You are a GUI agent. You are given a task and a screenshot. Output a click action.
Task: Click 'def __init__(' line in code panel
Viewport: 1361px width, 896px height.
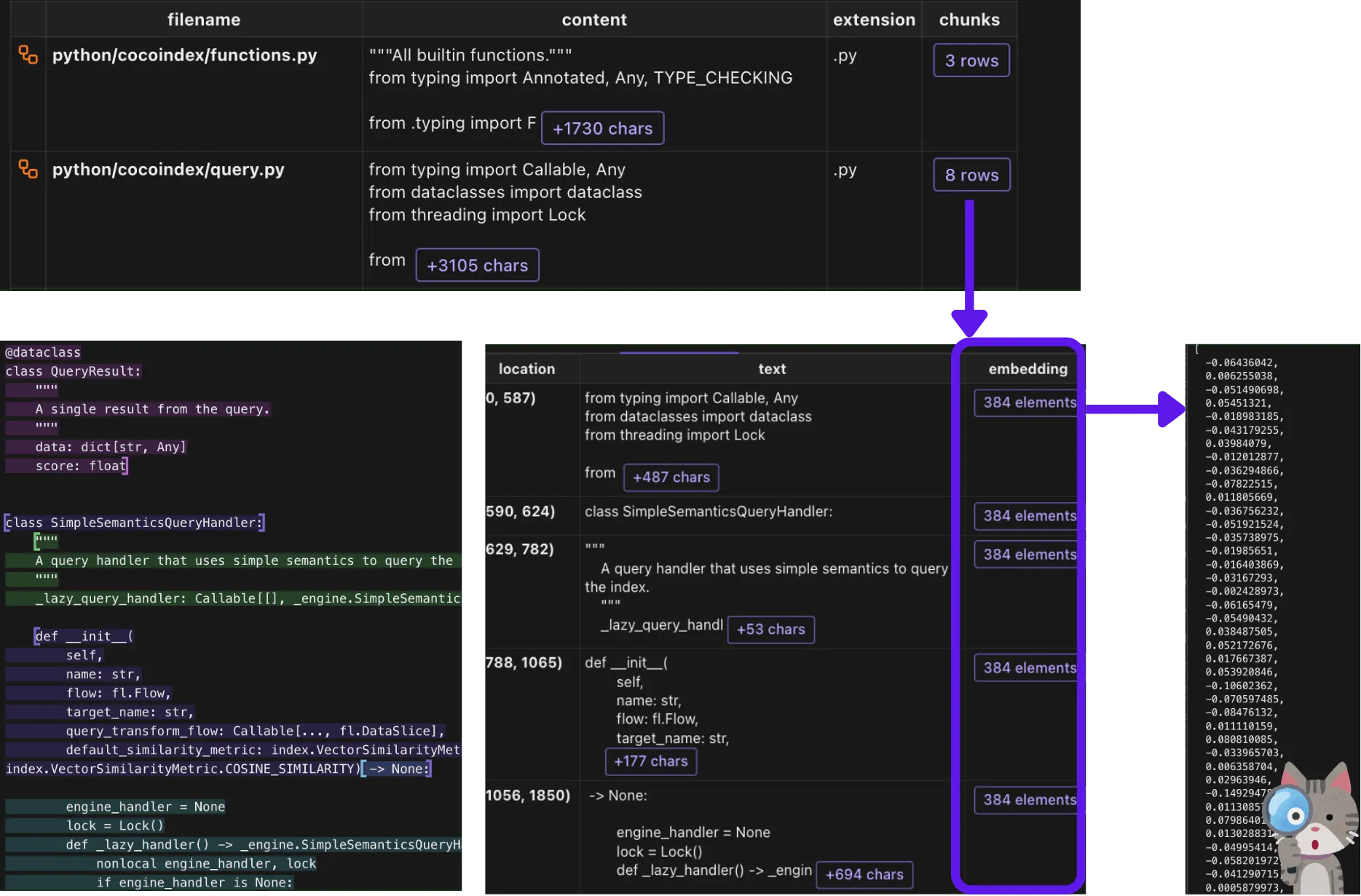coord(84,636)
